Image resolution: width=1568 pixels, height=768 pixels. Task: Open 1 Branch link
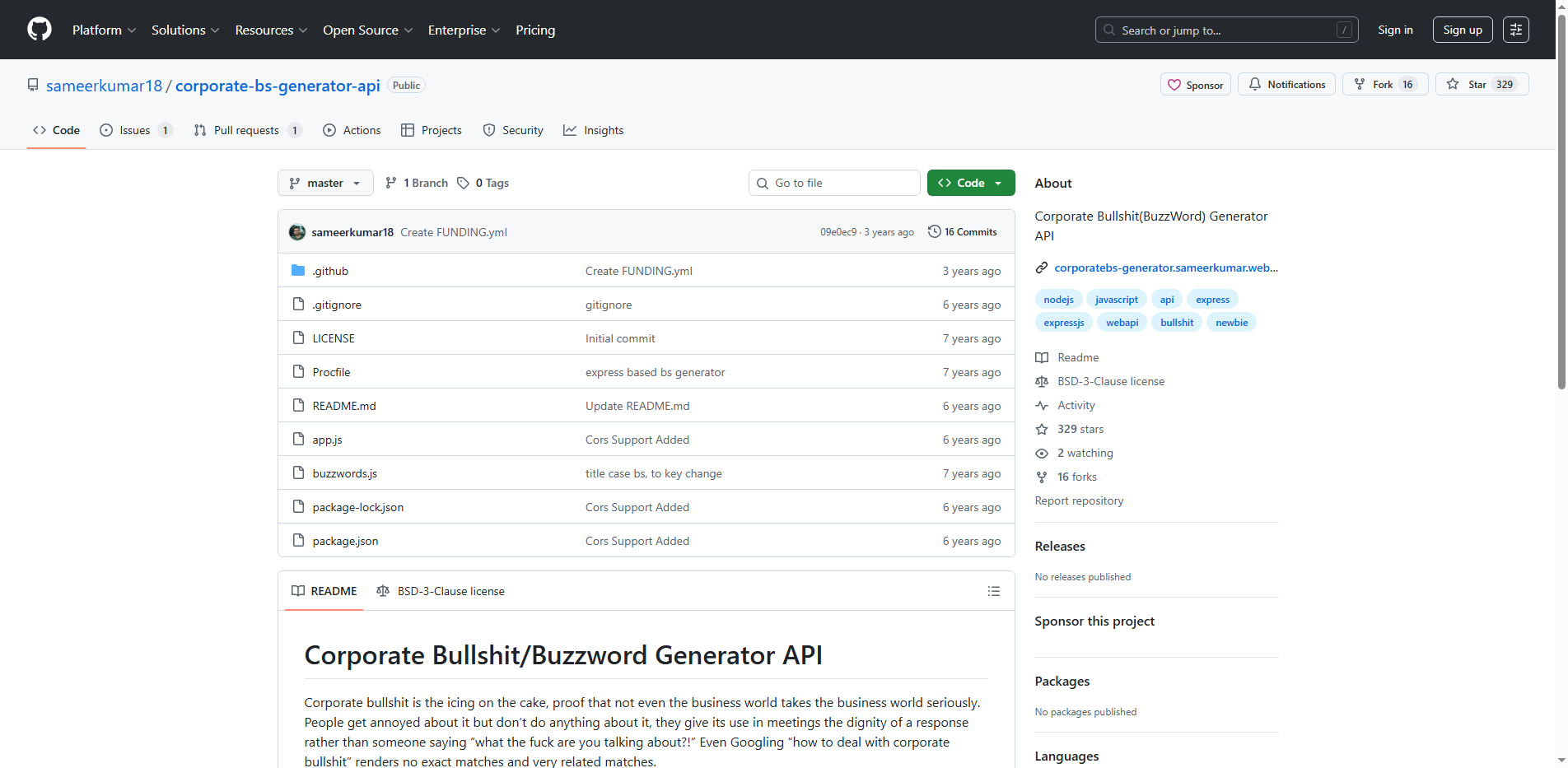coord(417,183)
